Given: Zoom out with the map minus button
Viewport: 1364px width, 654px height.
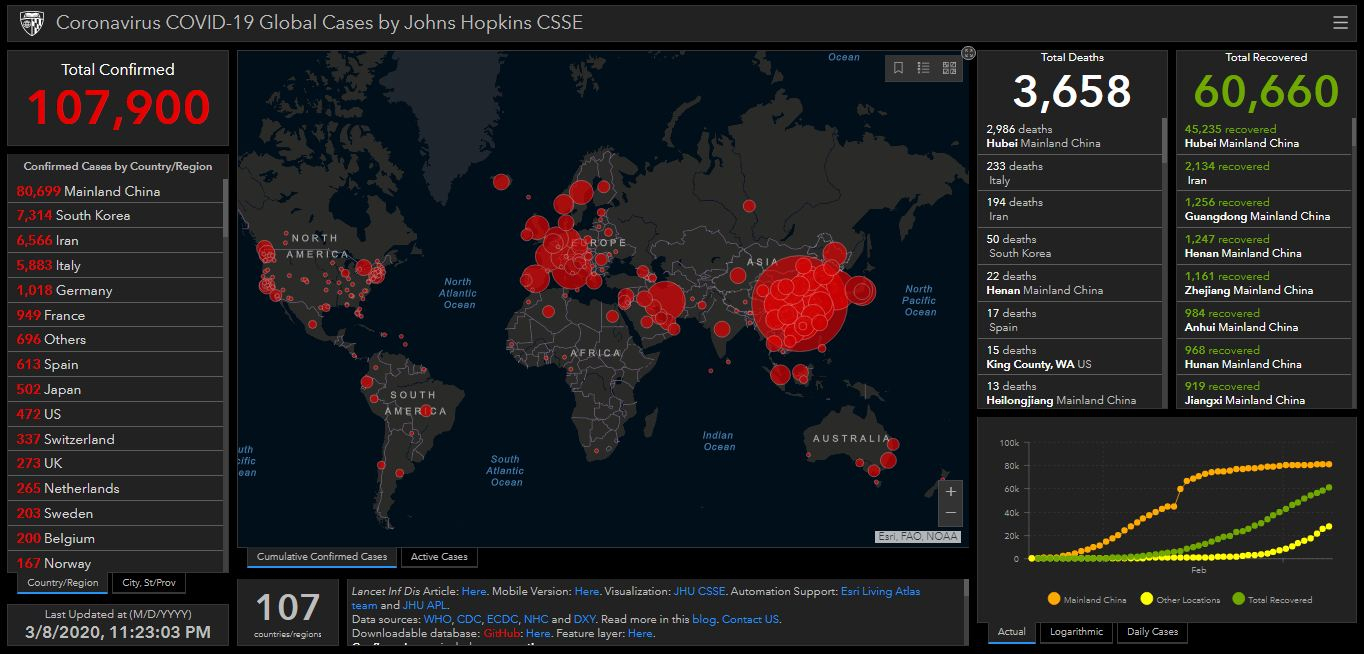Looking at the screenshot, I should tap(950, 513).
